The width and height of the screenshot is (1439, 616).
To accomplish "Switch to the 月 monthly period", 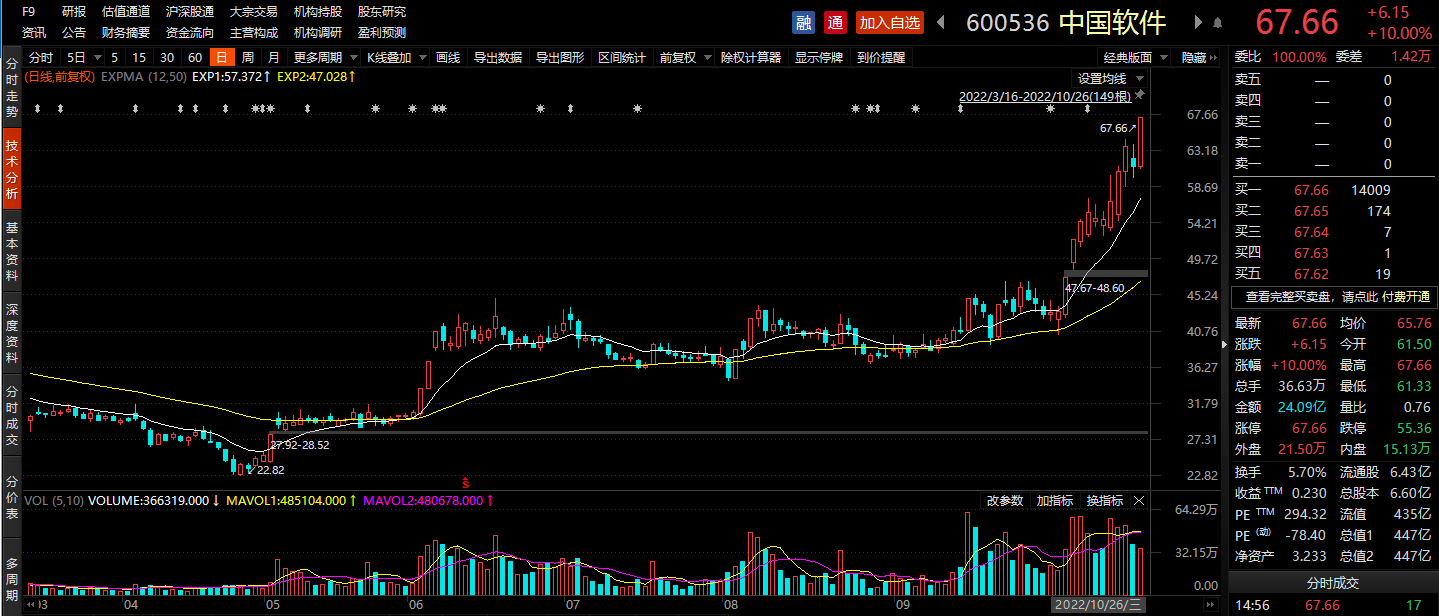I will [x=273, y=58].
